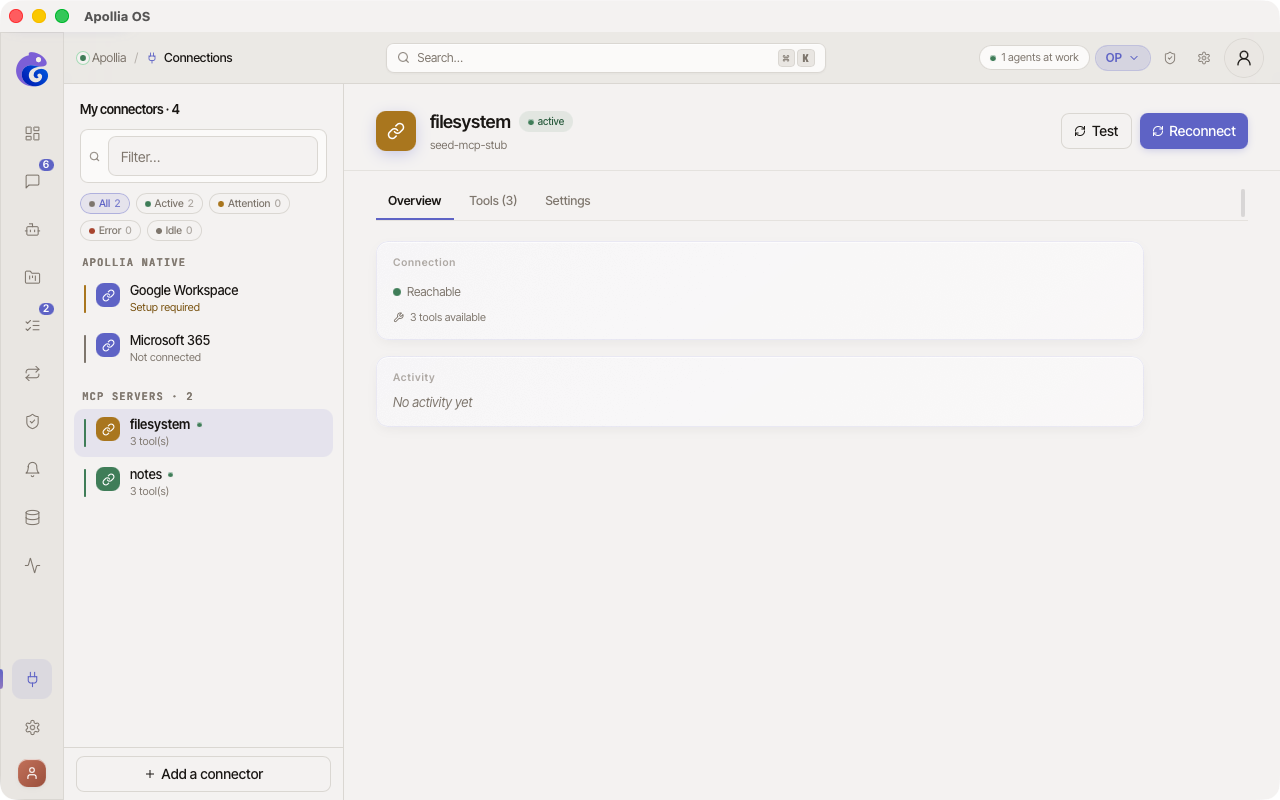1280x800 pixels.
Task: Click the Test button
Action: [1096, 131]
